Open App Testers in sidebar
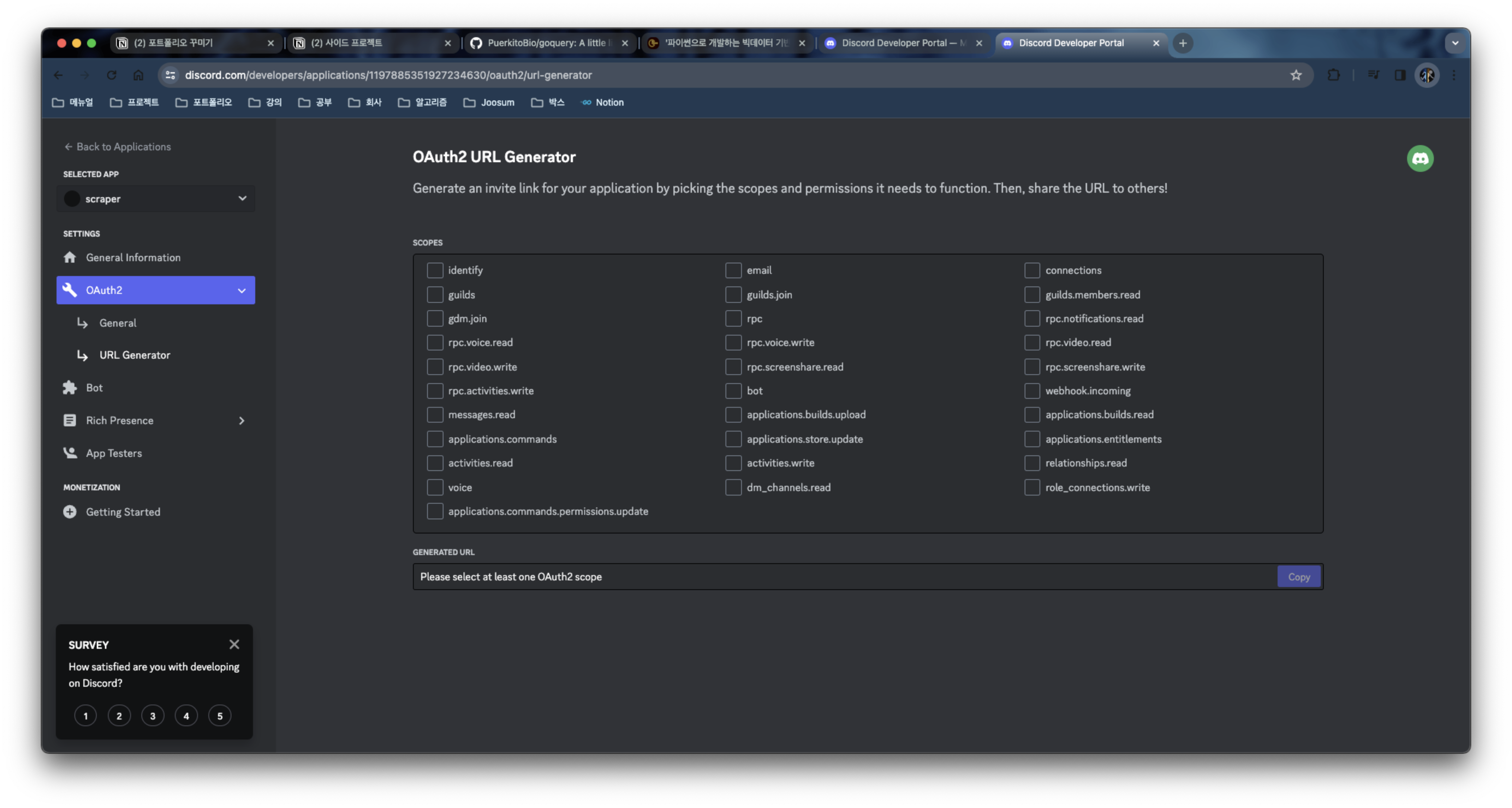This screenshot has height=808, width=1512. click(x=114, y=453)
